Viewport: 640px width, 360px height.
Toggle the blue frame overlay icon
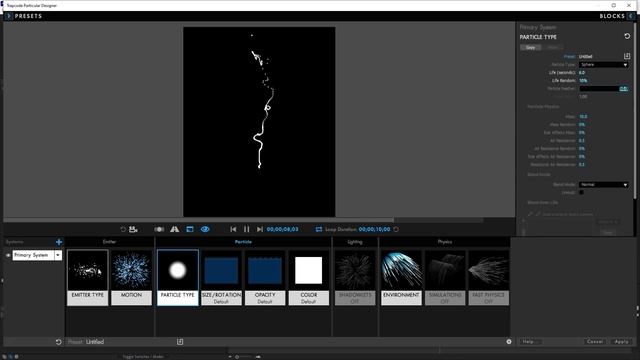coord(190,229)
